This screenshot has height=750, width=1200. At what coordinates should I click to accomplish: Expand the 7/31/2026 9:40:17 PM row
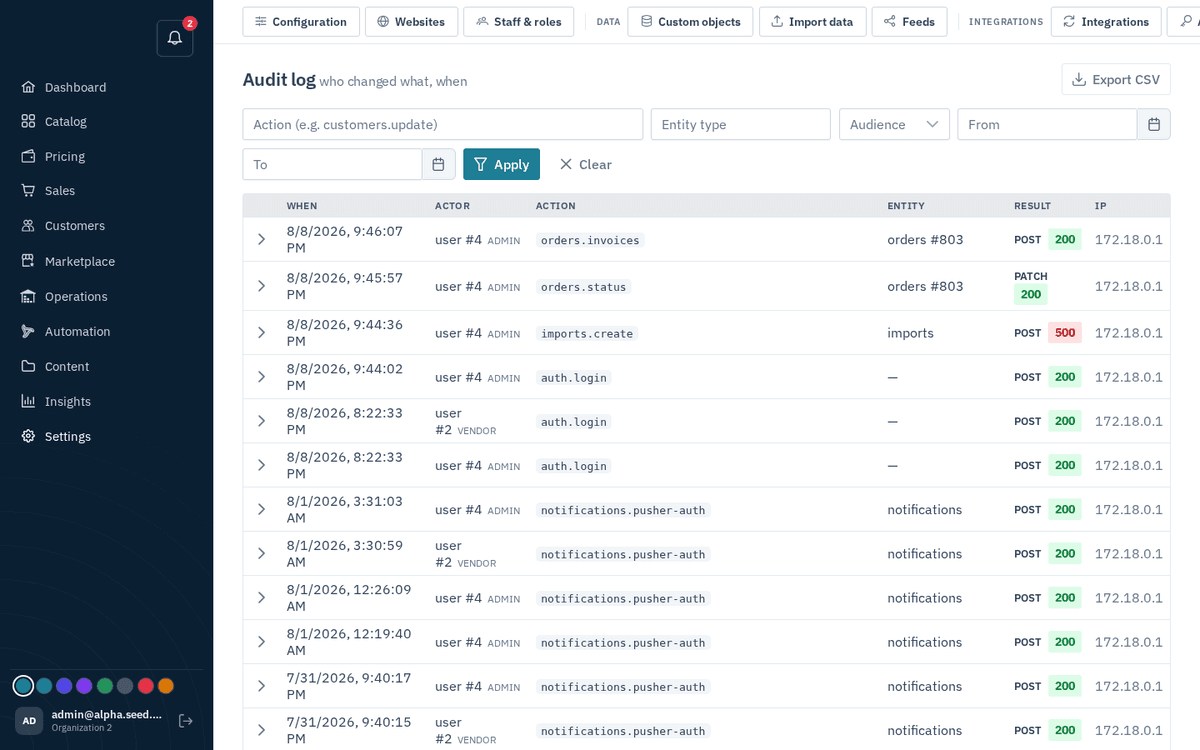(261, 686)
